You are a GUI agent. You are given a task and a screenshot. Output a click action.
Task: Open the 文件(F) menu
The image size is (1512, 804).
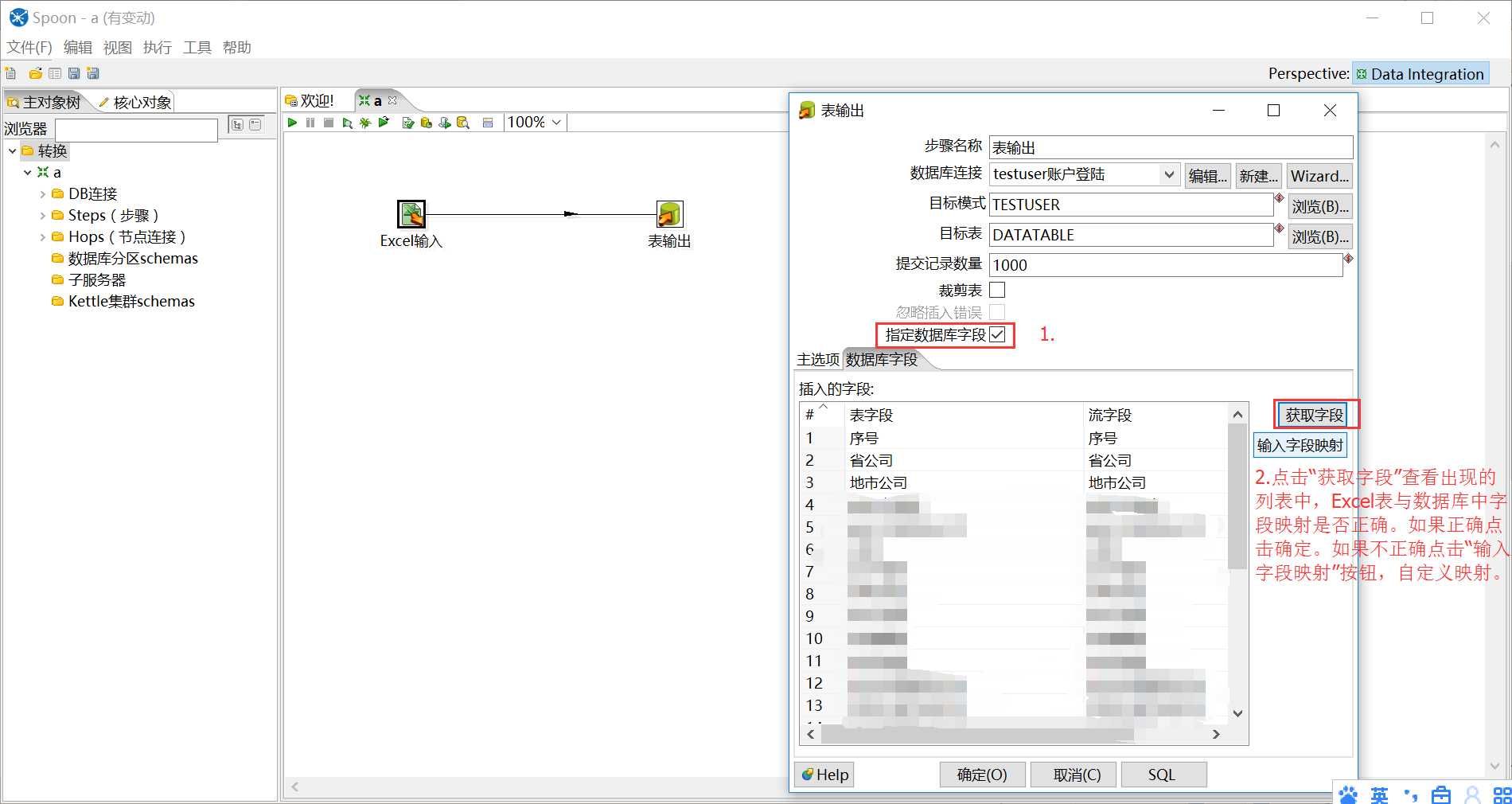[29, 47]
